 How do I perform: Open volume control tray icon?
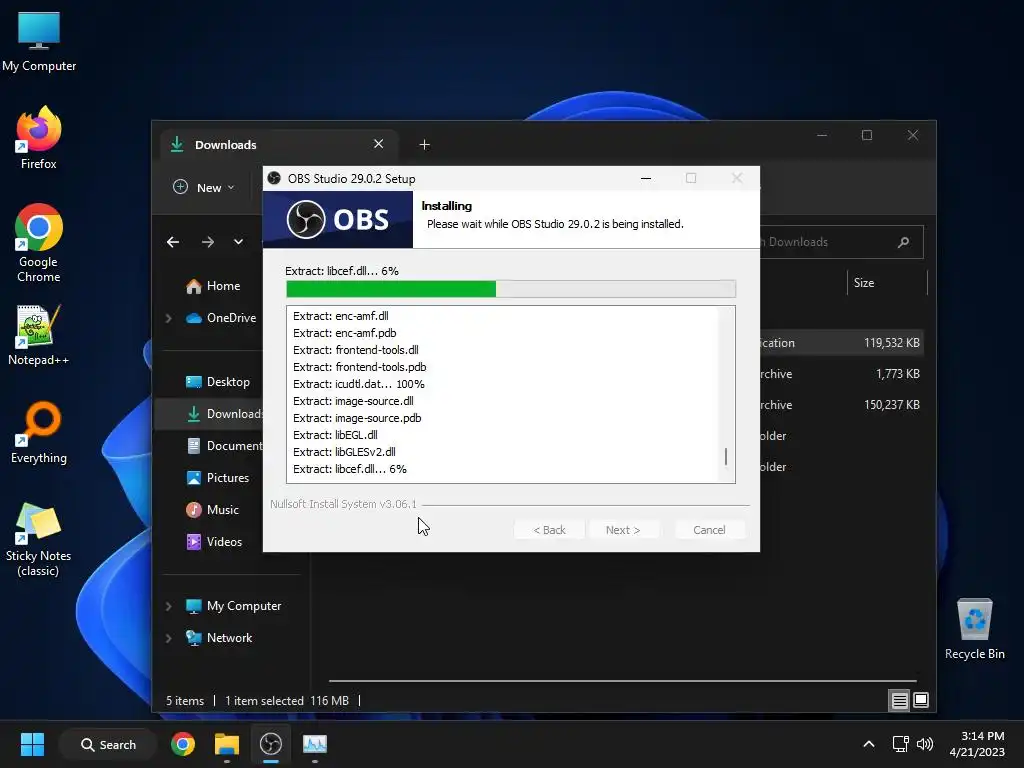pyautogui.click(x=925, y=744)
